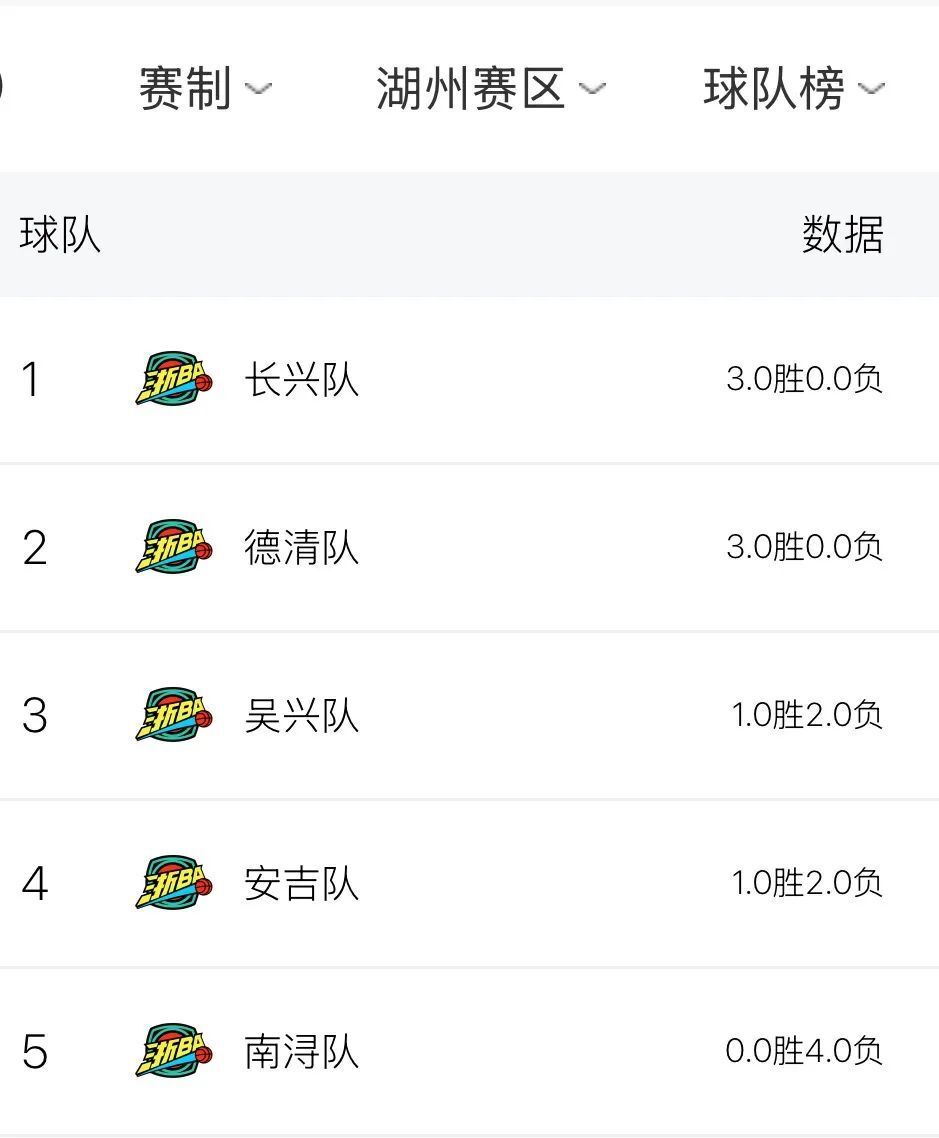Expand the 湖州赛区 region dropdown
939x1138 pixels.
[491, 89]
